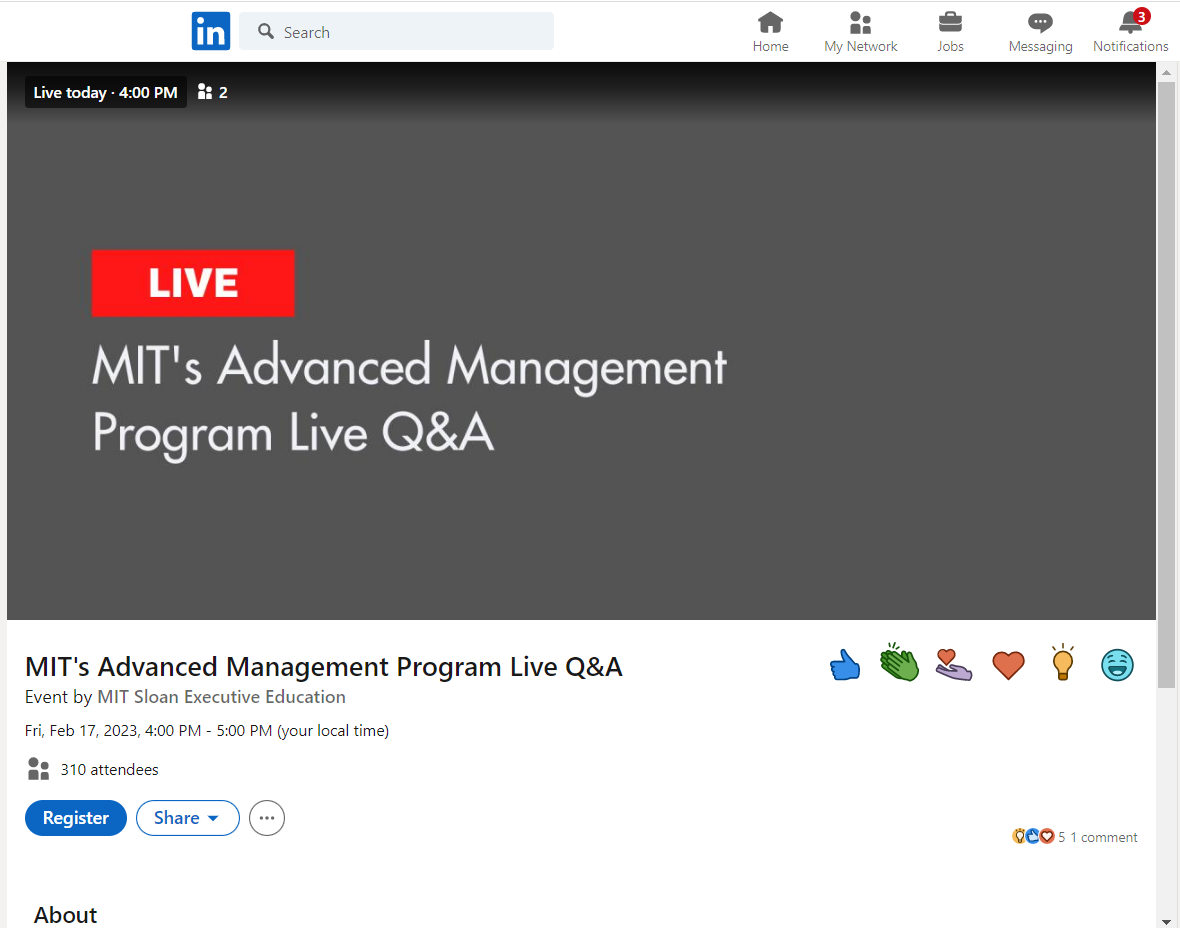Viewport: 1180px width, 928px height.
Task: Click the event title heading text
Action: pos(324,667)
